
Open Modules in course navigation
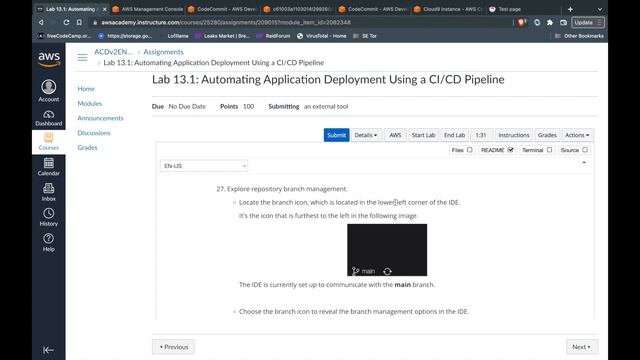pos(90,103)
